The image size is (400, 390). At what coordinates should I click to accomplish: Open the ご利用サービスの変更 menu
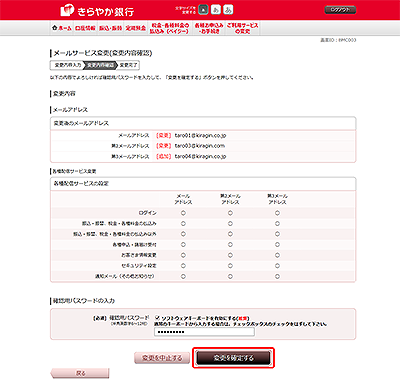(243, 28)
